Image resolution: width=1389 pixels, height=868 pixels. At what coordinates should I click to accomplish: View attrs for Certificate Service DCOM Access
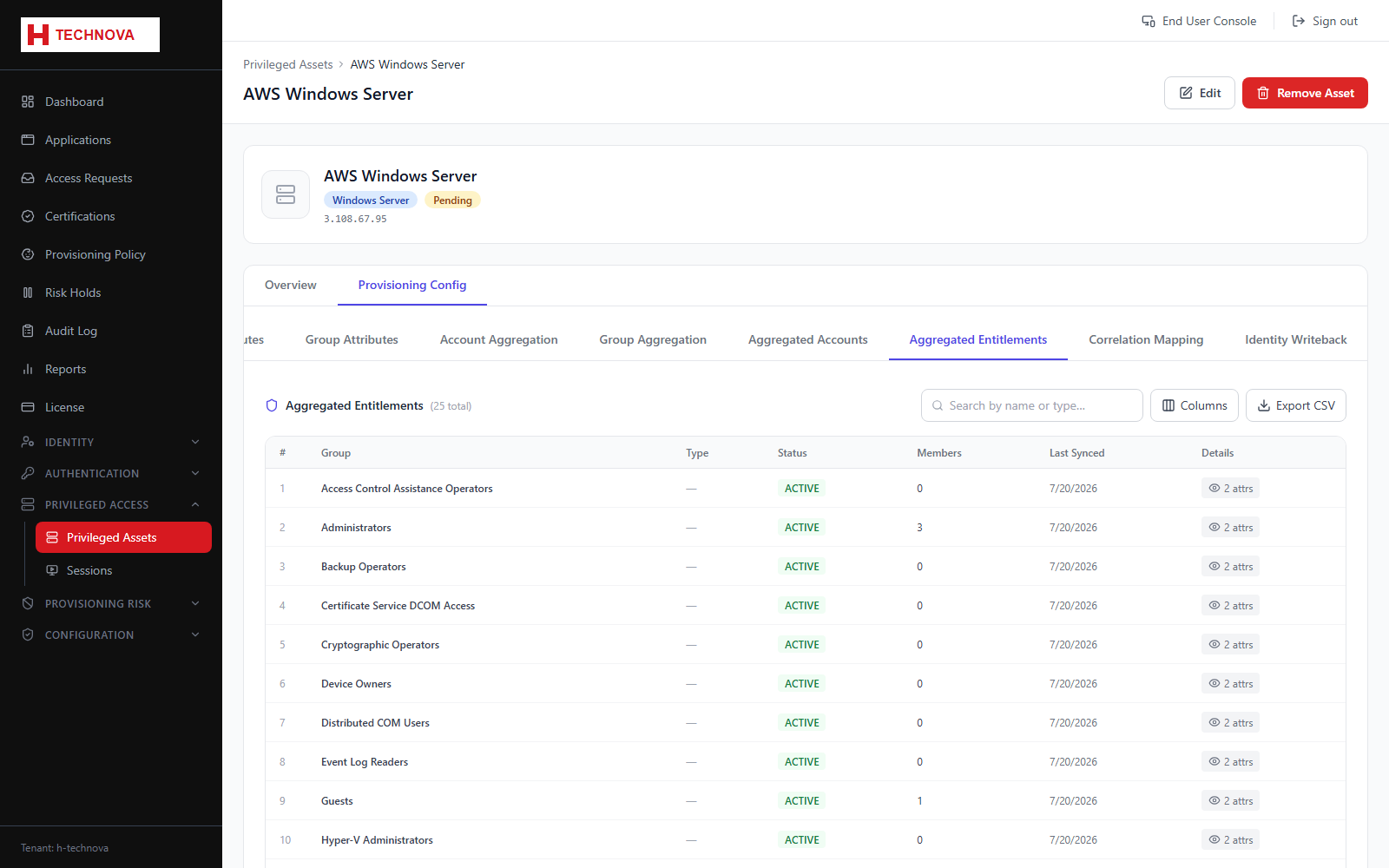[x=1230, y=605]
